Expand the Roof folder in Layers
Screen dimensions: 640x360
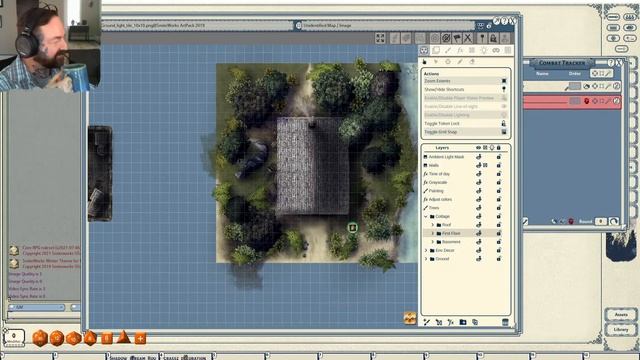click(x=433, y=225)
